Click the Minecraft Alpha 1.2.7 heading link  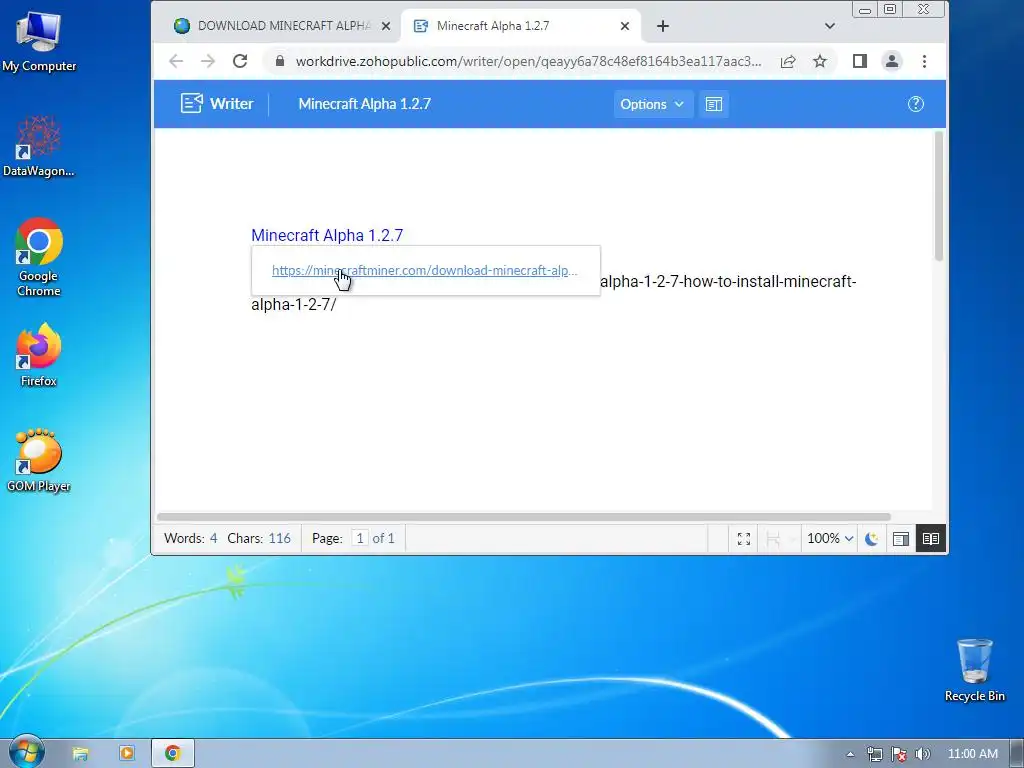[x=327, y=235]
